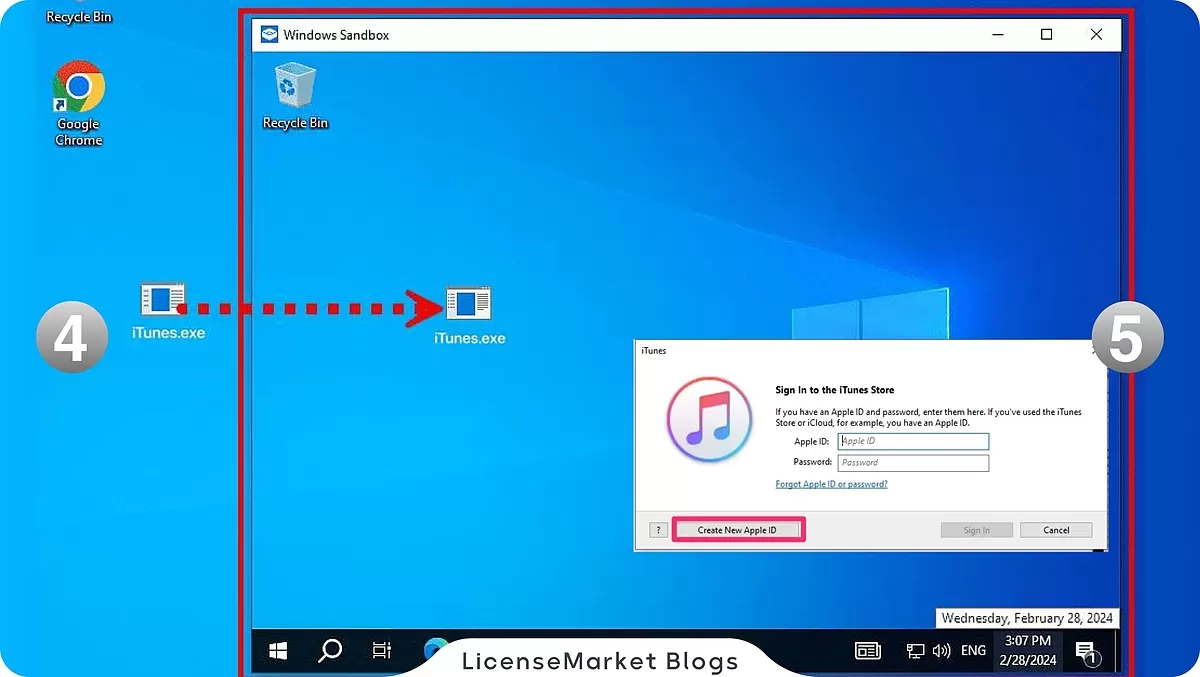Viewport: 1200px width, 677px height.
Task: Click the Sign In button
Action: 976,530
